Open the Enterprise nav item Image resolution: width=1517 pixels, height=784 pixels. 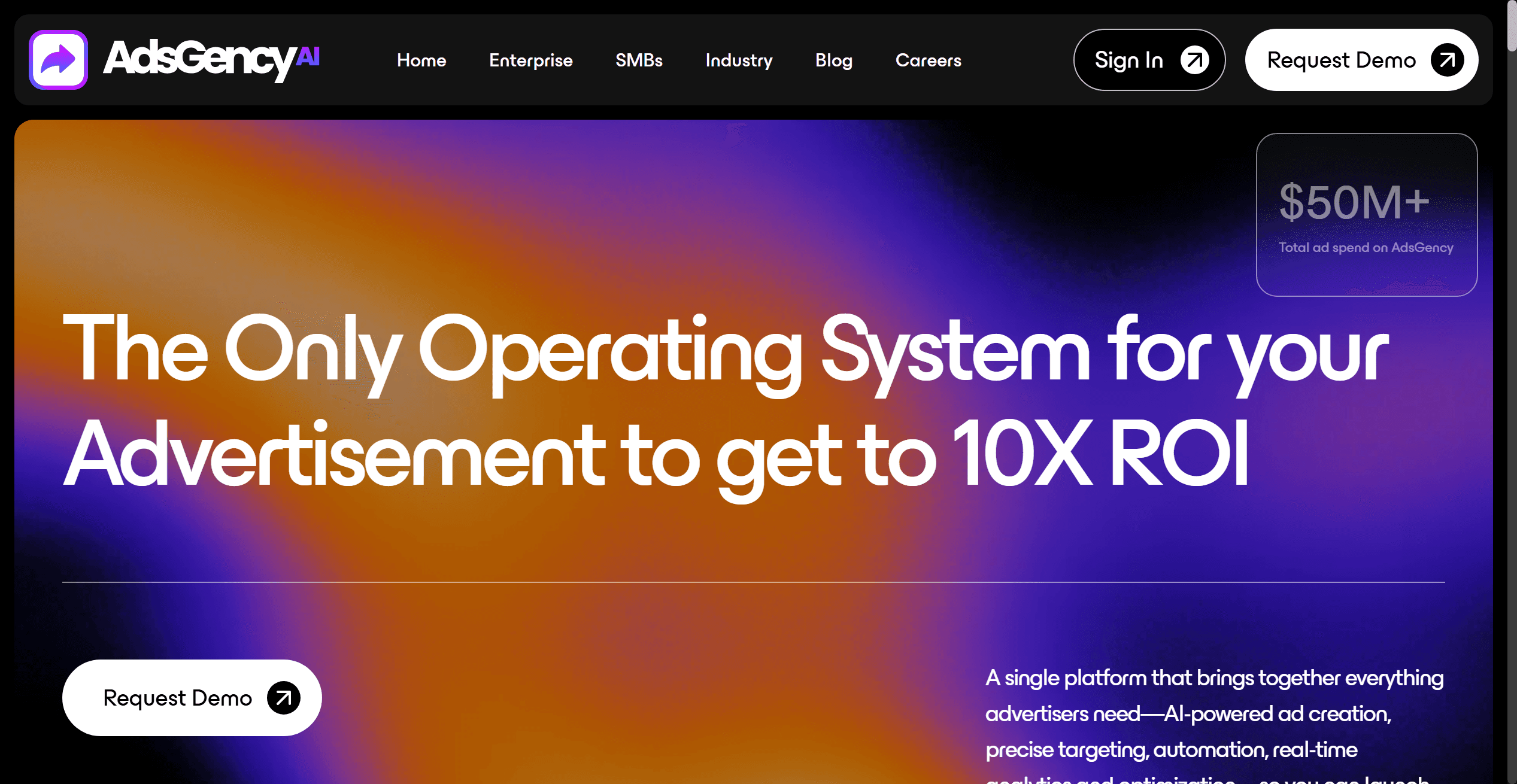[530, 60]
